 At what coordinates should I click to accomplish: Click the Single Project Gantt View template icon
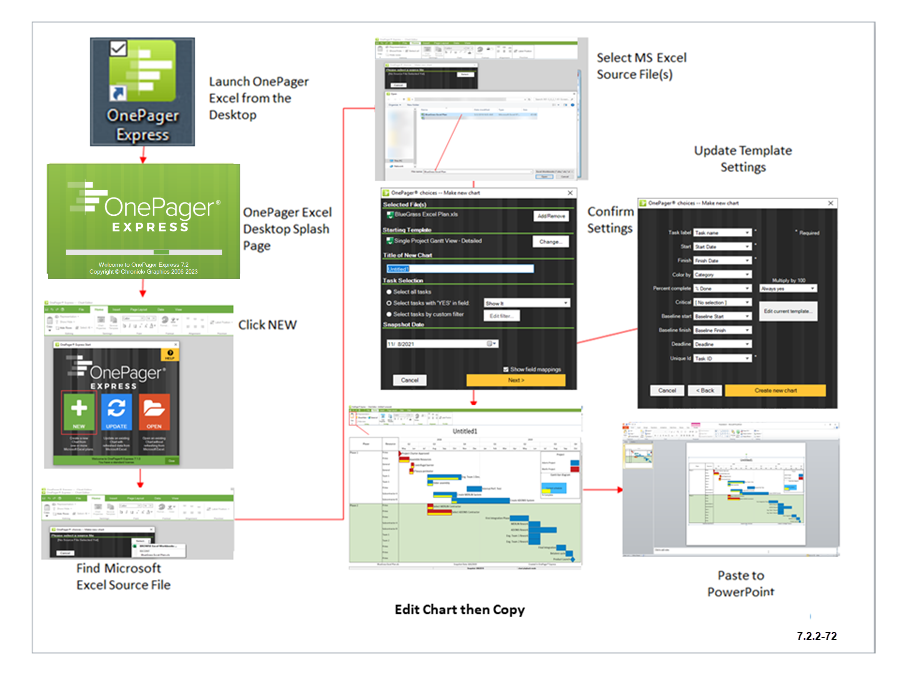point(391,241)
